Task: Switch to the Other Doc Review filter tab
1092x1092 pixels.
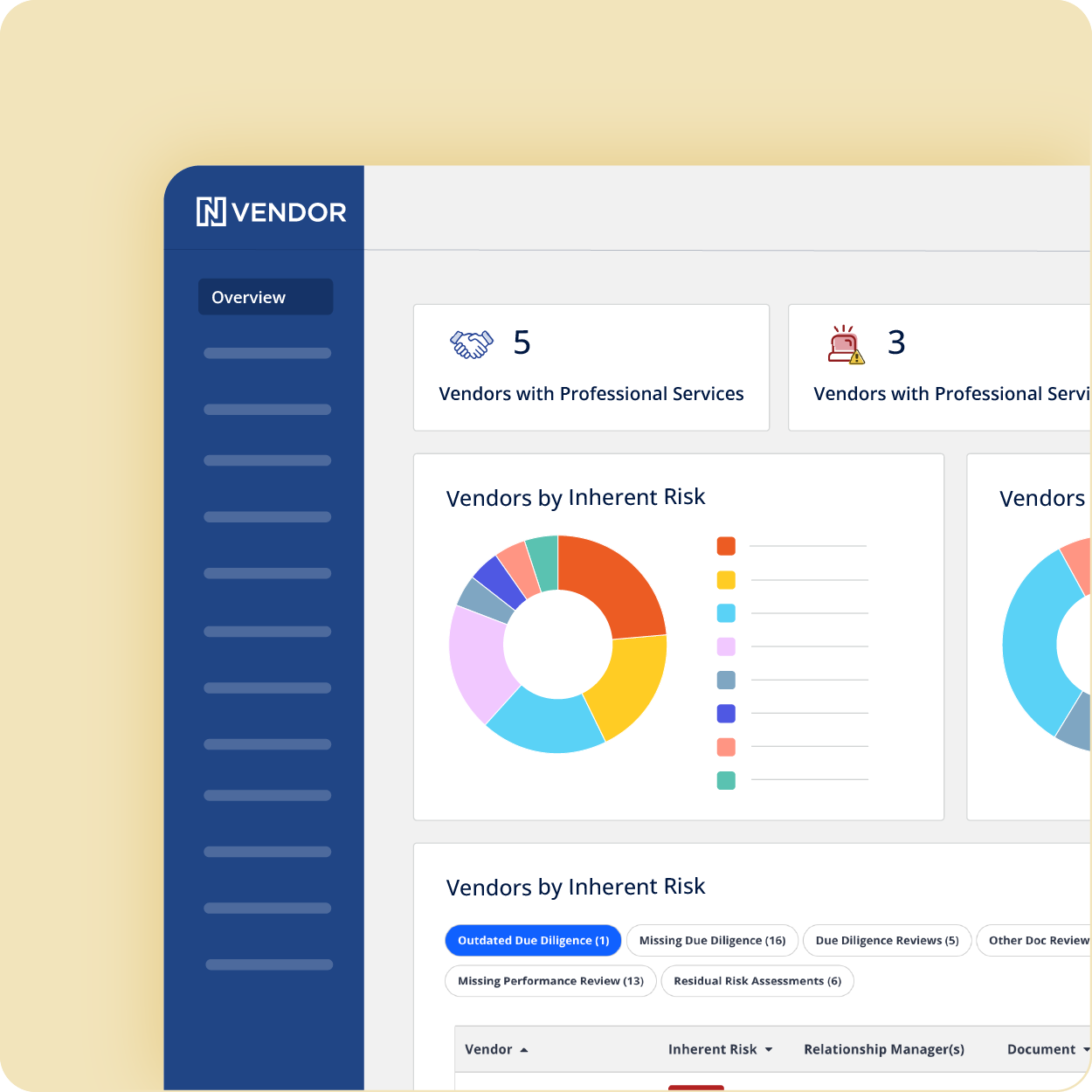Action: (x=1040, y=940)
